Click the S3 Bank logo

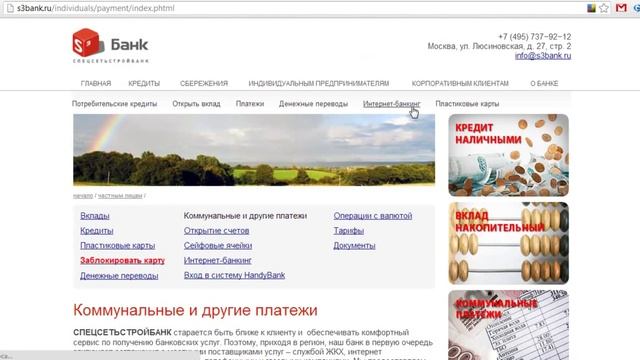pos(110,46)
